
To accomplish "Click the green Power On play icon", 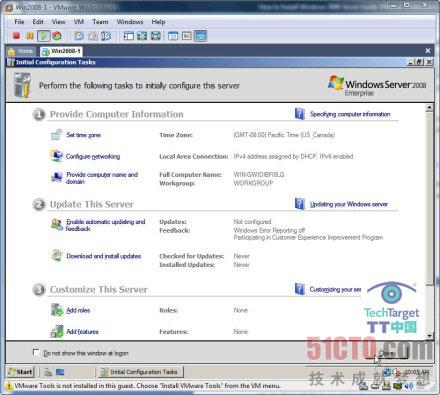I will 43,36.
